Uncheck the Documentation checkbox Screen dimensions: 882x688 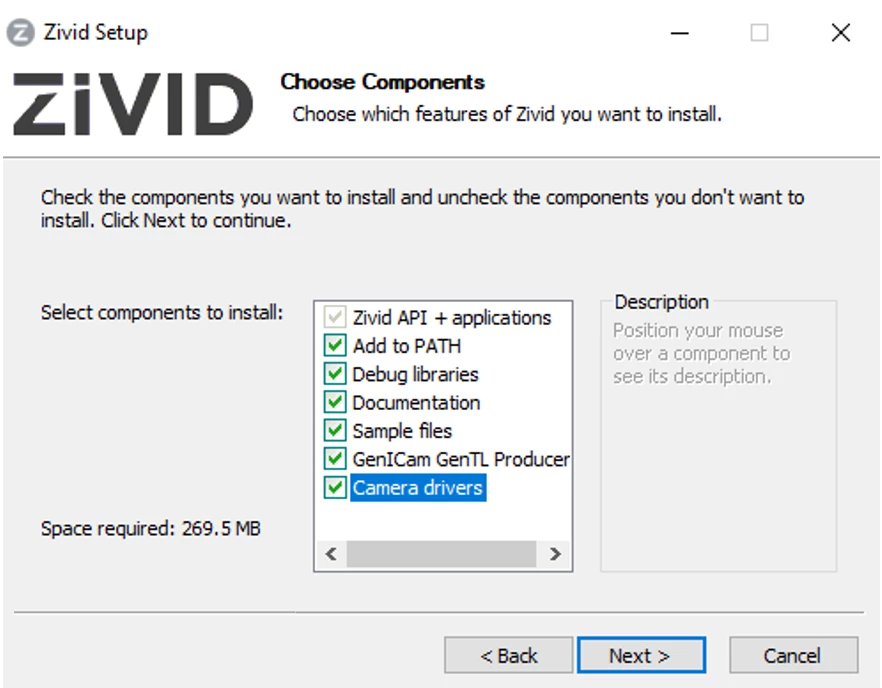point(335,402)
